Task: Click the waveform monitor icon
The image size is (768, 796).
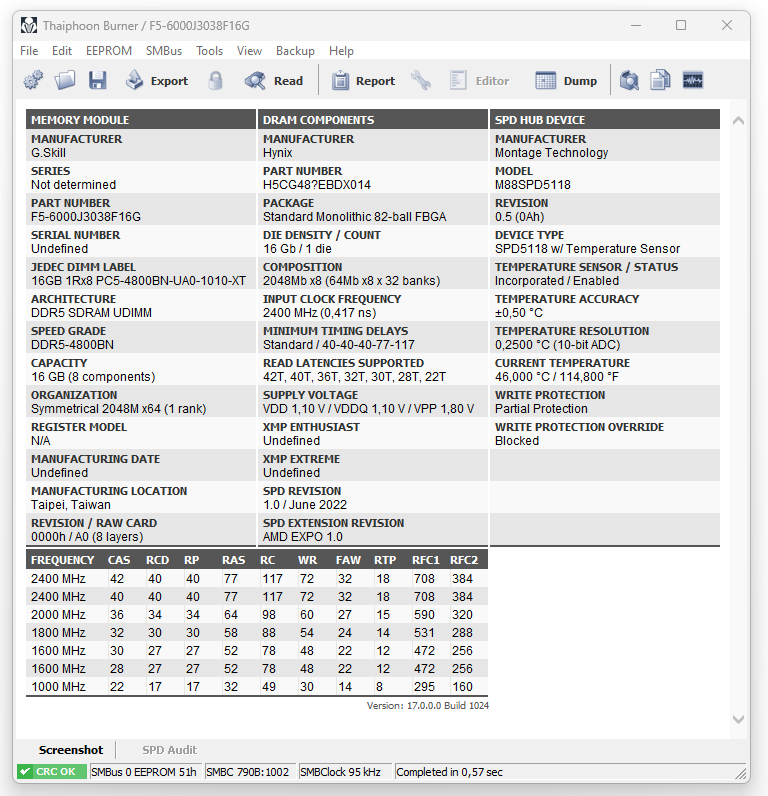Action: 693,81
